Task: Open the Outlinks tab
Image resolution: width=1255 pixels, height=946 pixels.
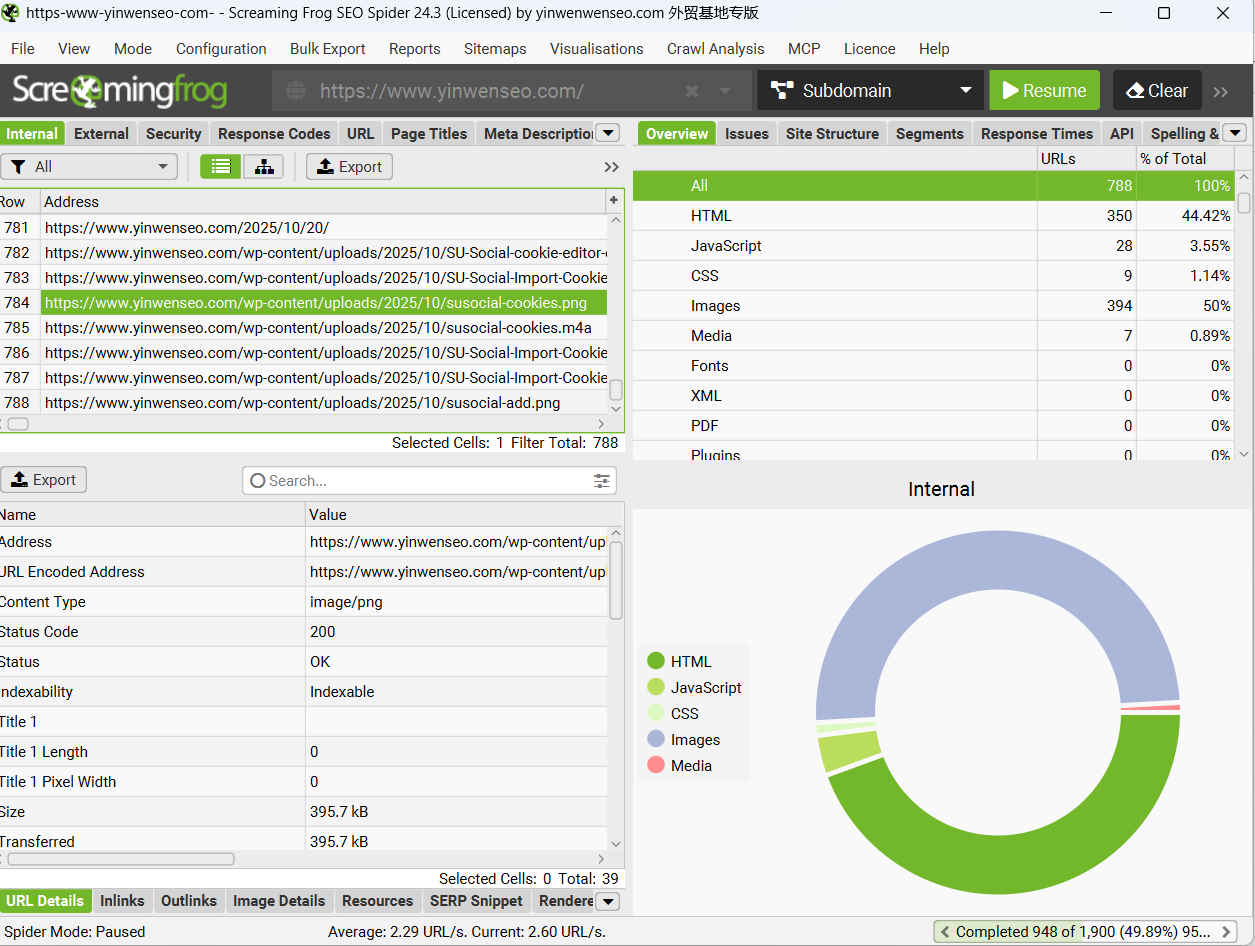Action: [x=189, y=901]
